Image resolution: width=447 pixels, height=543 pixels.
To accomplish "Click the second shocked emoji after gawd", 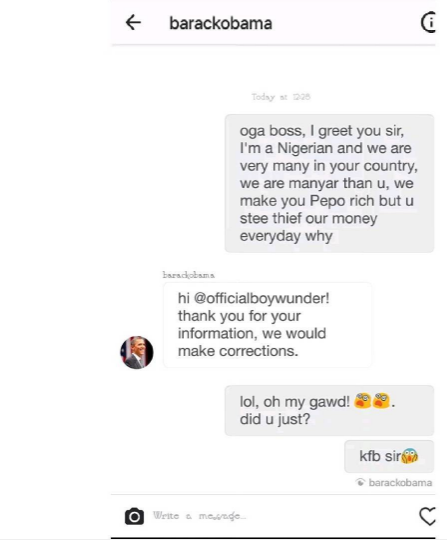I will point(382,401).
